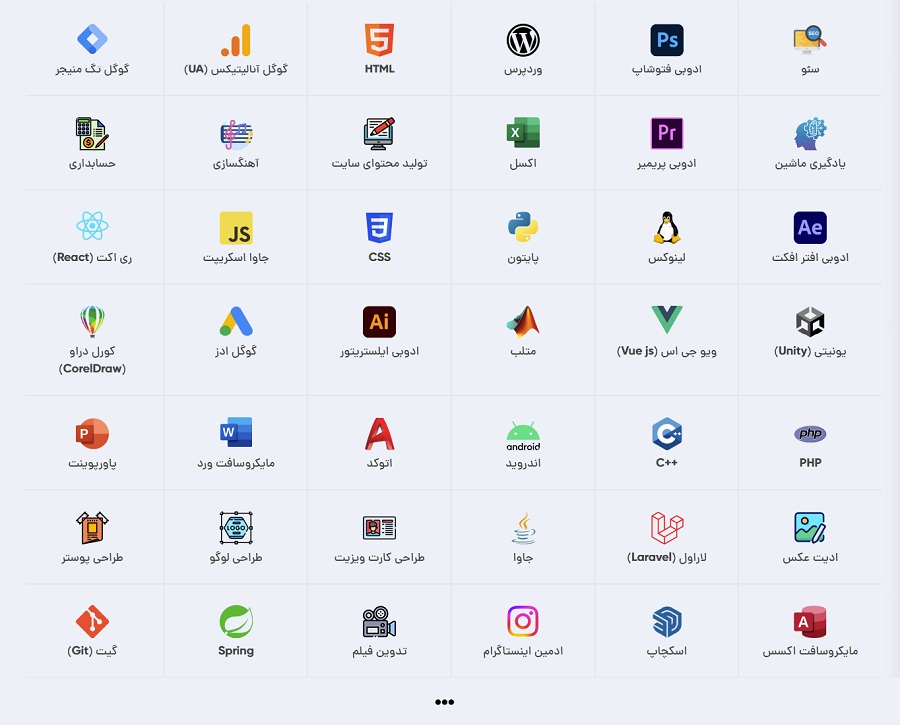Click the 'متلب' text label
Viewport: 900px width, 725px height.
[523, 350]
